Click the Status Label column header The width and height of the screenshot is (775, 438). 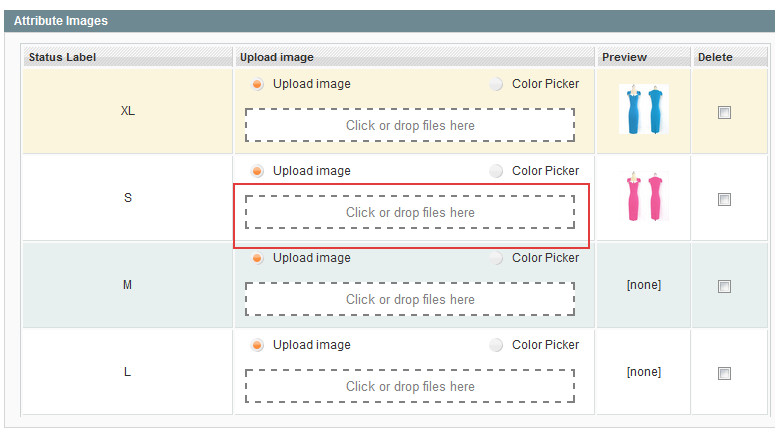[x=63, y=57]
